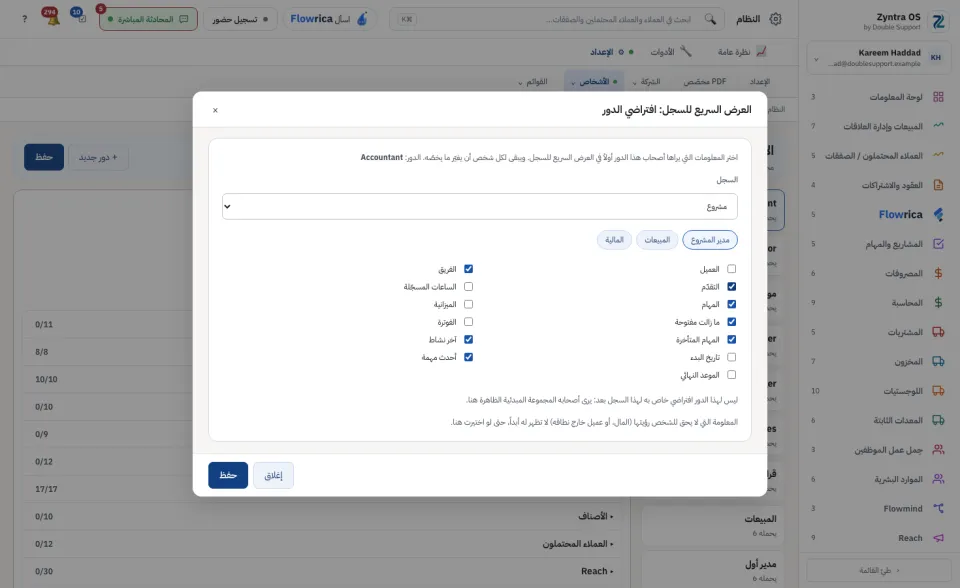Check الموعد النهائي checkbox
960x588 pixels.
pos(732,375)
